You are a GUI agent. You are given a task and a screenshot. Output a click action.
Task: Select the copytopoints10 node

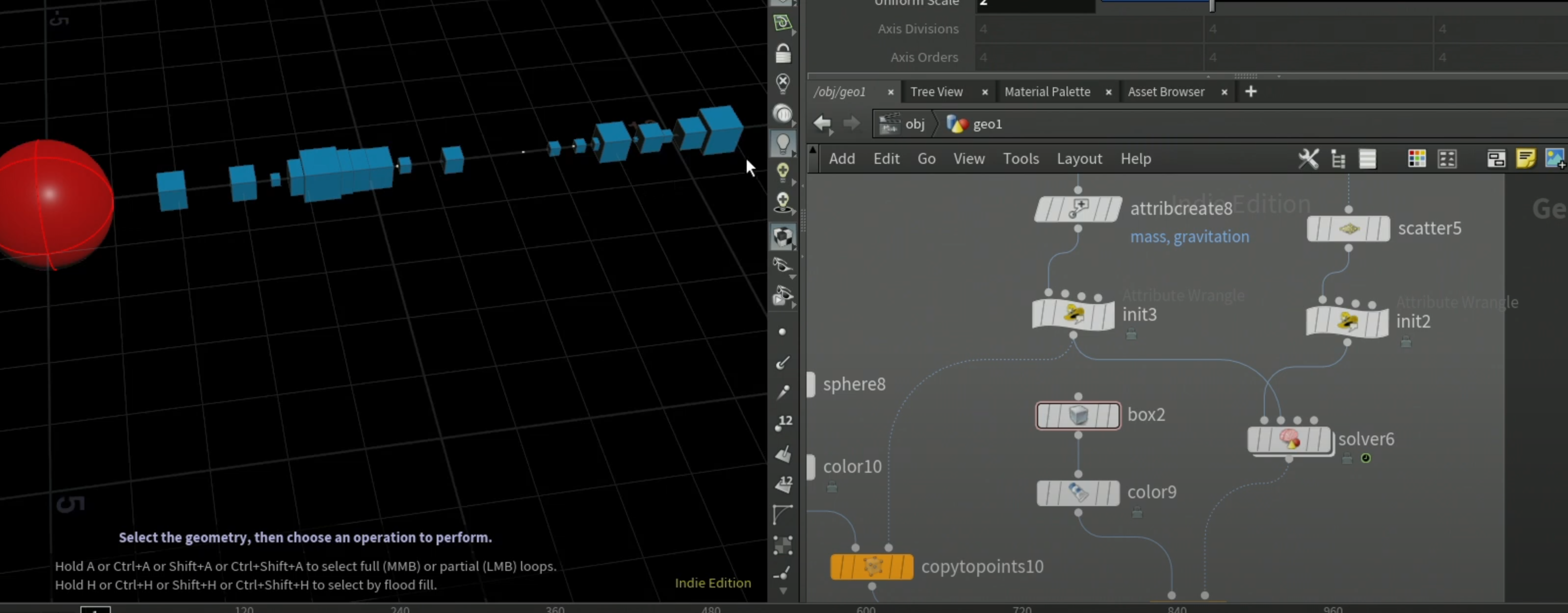872,566
